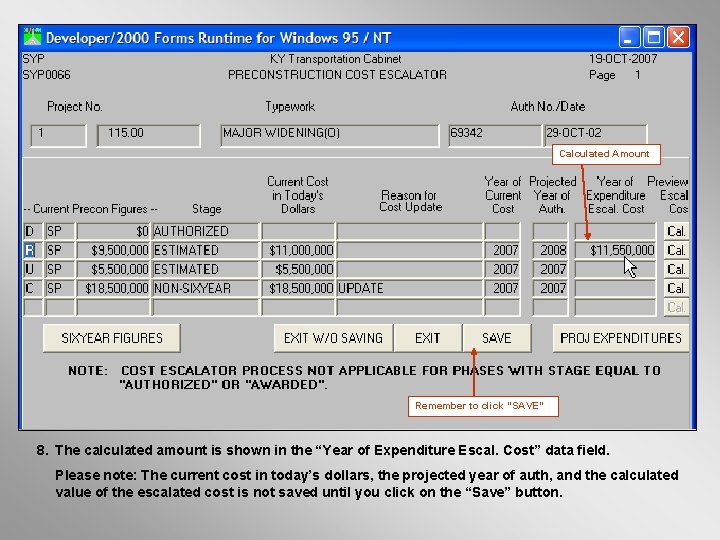Click Cal. button for NON-SIXYEAR C row
This screenshot has width=720, height=540.
(x=676, y=288)
